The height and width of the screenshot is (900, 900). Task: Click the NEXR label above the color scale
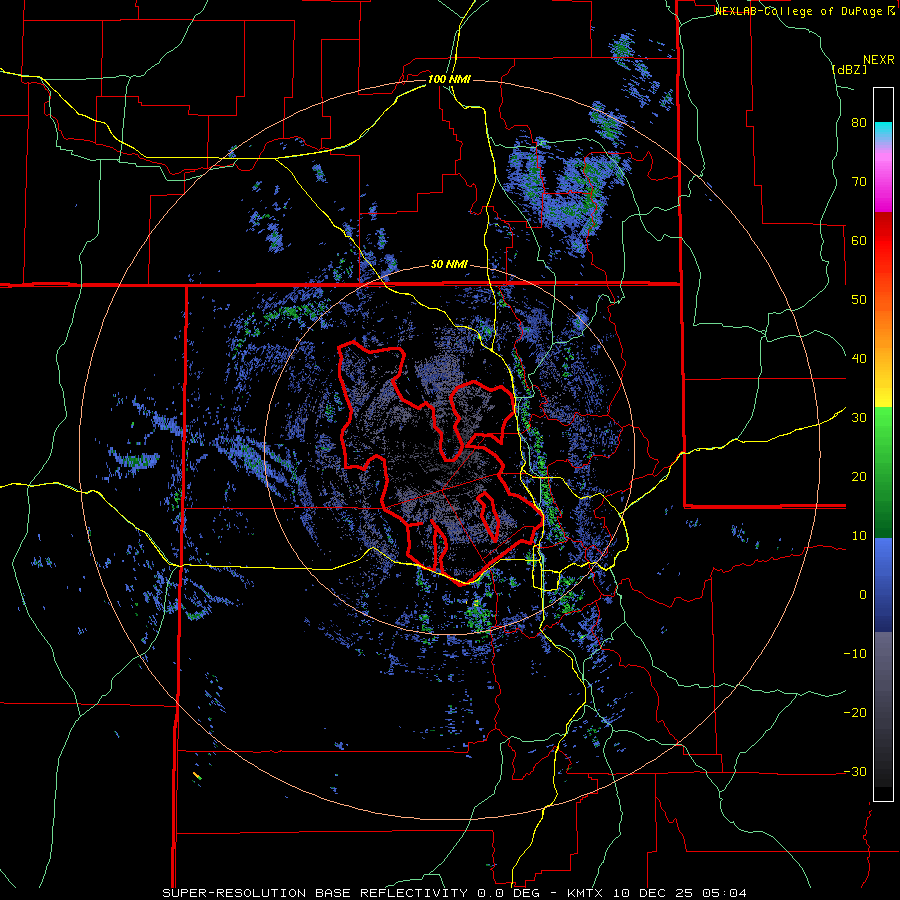(x=878, y=60)
